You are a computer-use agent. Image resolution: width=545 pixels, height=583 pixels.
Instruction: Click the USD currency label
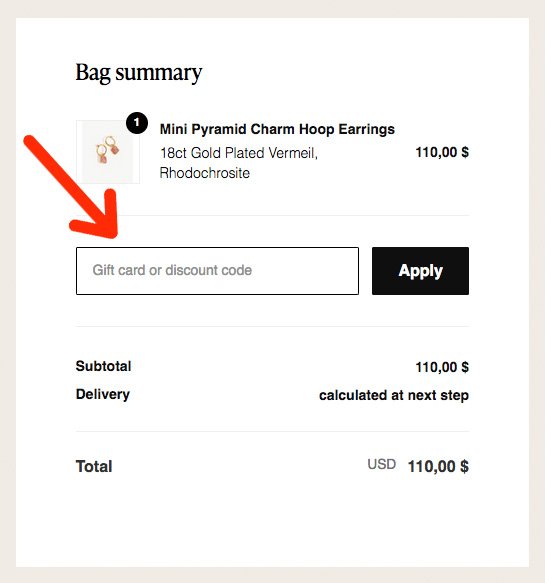(381, 464)
